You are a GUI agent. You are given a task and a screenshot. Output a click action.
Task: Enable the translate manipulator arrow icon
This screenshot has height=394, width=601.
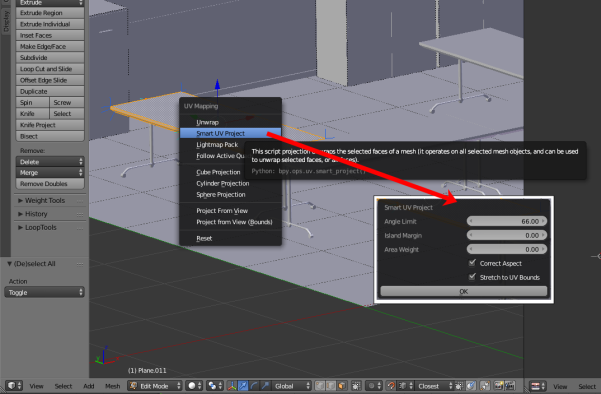point(243,386)
